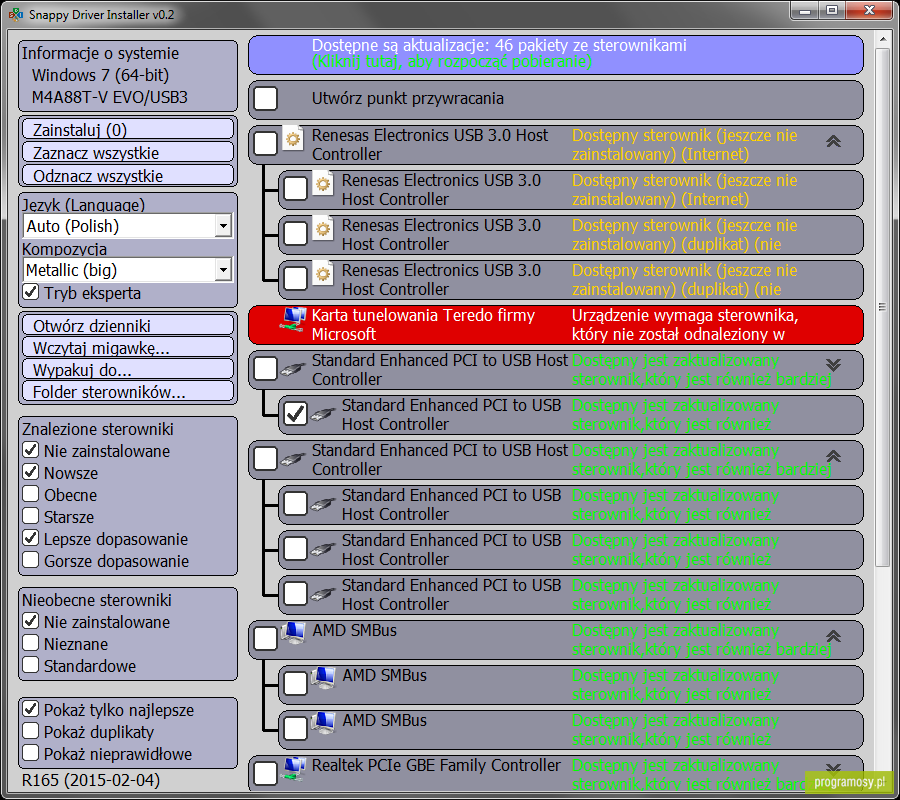The image size is (900, 800).
Task: Open logs with Otwórz dzienniki
Action: click(x=128, y=325)
